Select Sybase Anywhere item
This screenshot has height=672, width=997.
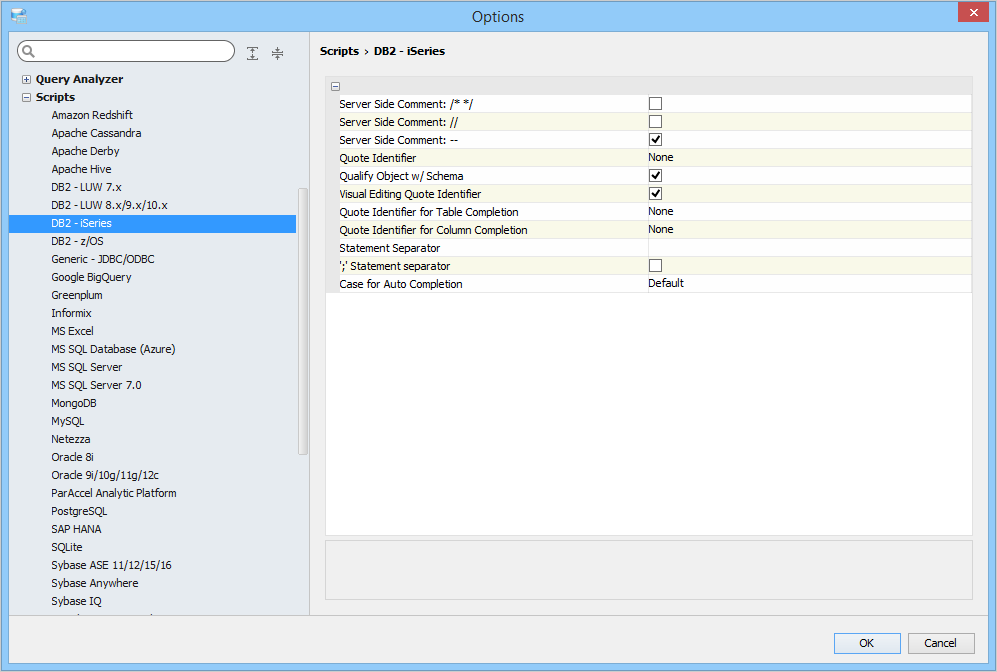95,584
